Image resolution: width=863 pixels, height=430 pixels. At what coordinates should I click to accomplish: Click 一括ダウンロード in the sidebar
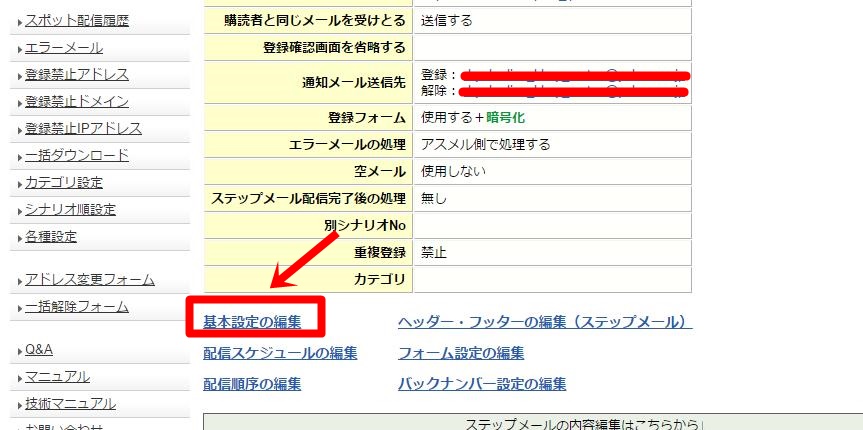[77, 156]
